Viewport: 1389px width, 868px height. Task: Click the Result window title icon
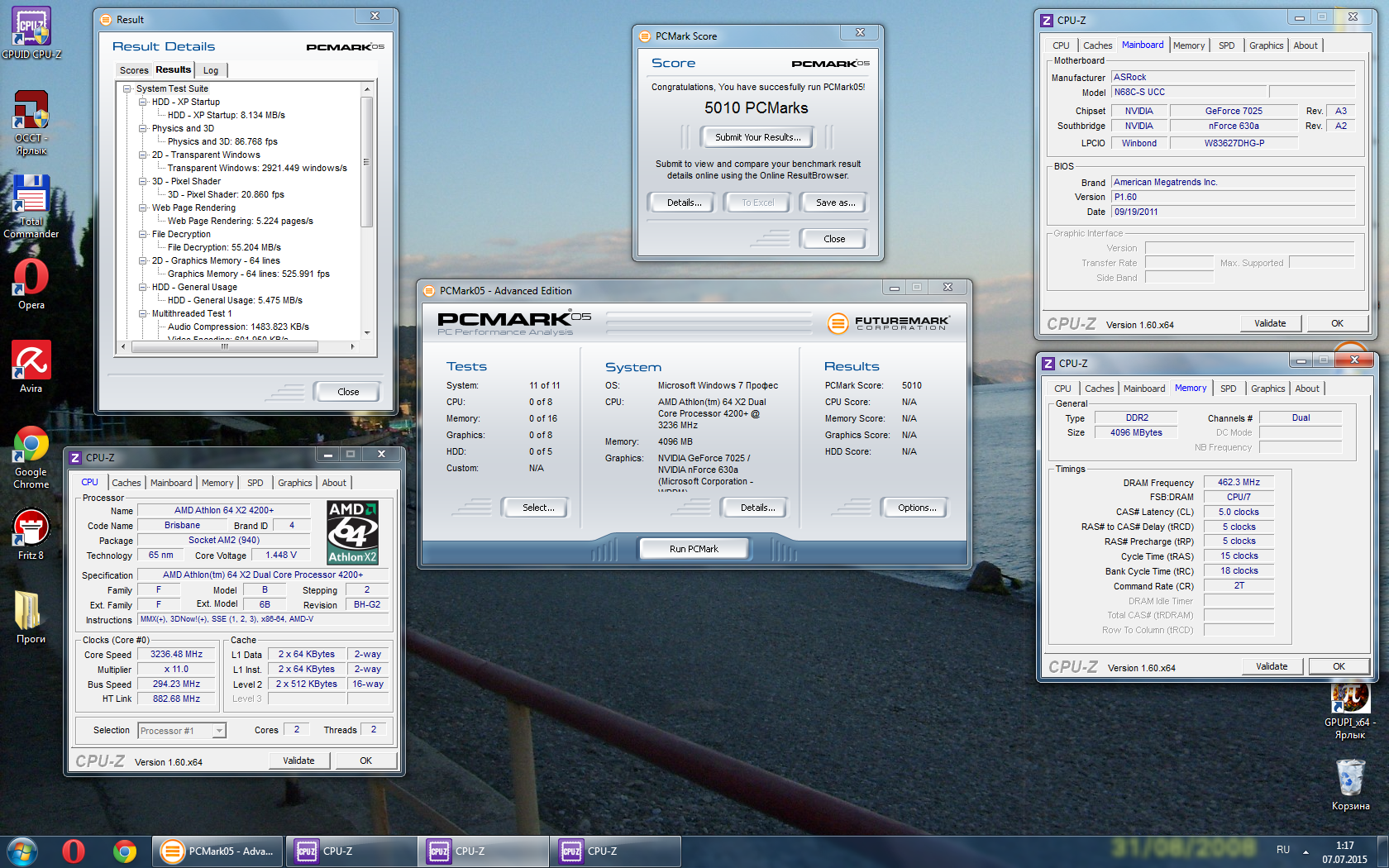(x=106, y=20)
